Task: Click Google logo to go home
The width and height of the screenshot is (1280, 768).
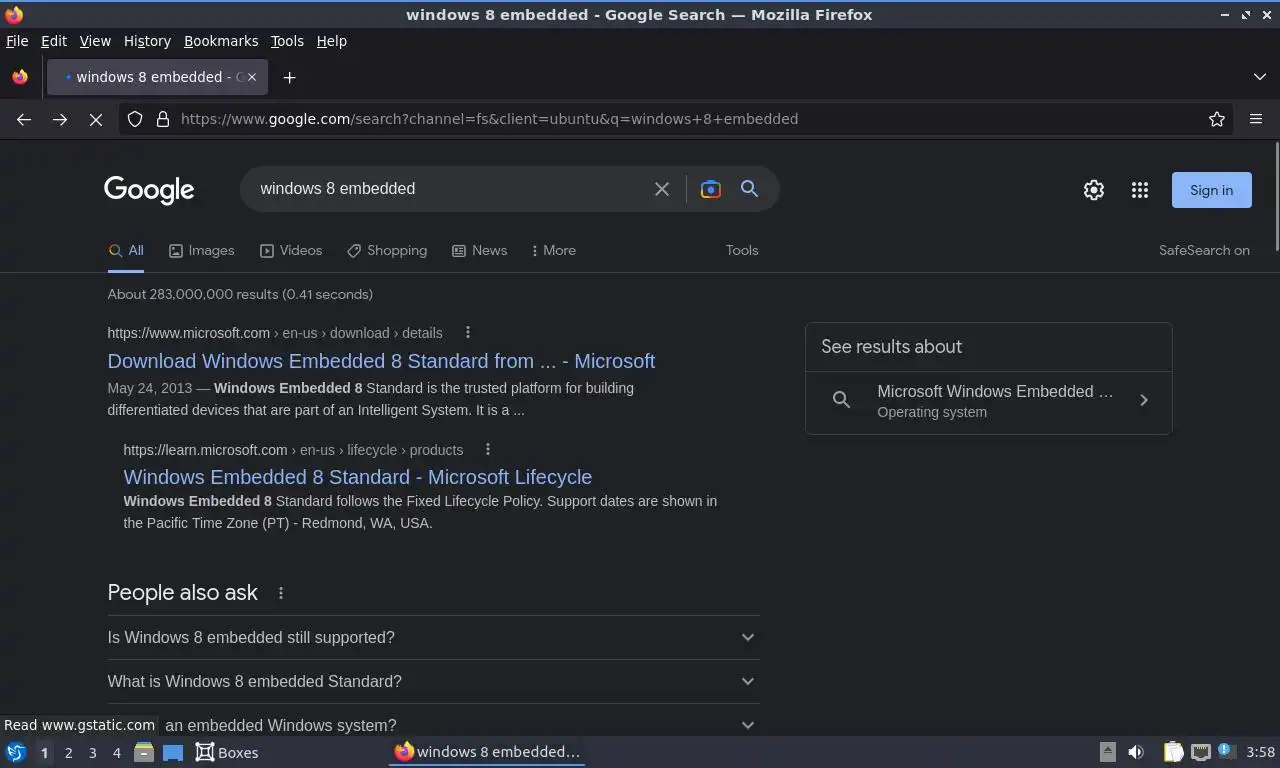Action: coord(149,189)
